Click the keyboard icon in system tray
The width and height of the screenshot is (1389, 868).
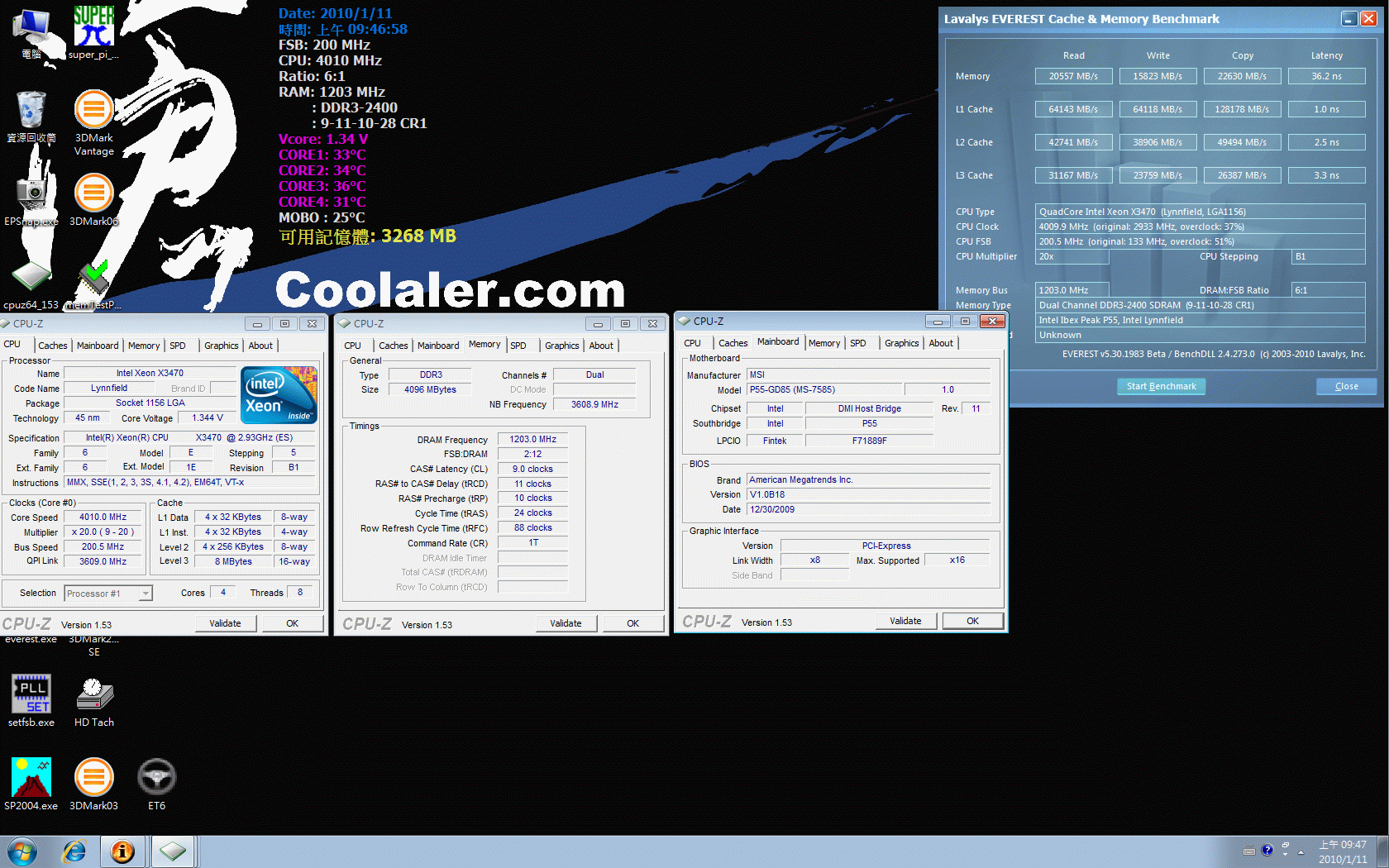tap(1249, 851)
